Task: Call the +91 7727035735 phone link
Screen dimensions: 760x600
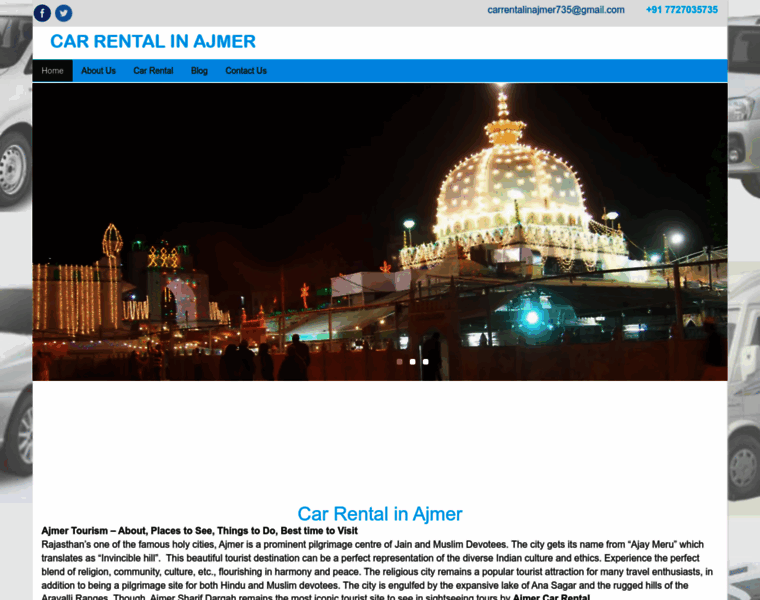Action: tap(681, 10)
